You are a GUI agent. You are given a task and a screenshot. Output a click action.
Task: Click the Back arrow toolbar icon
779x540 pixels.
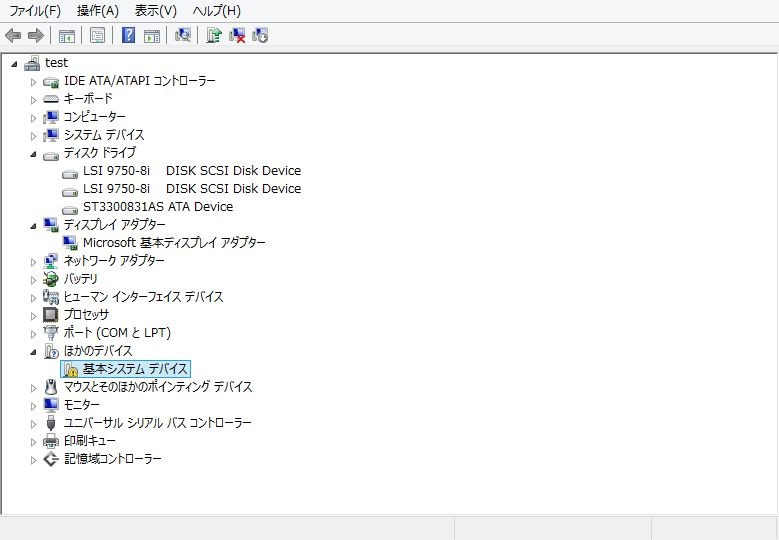tap(13, 35)
